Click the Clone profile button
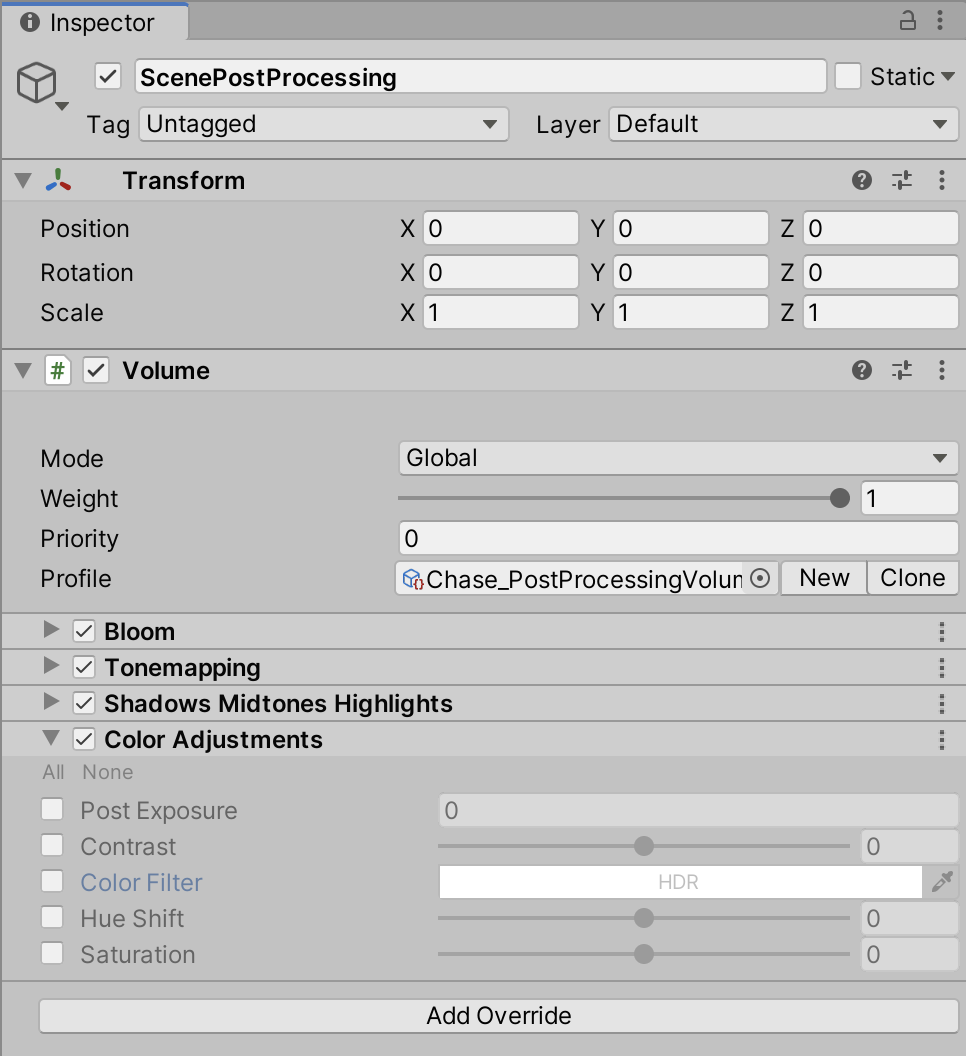The image size is (966, 1056). (912, 578)
